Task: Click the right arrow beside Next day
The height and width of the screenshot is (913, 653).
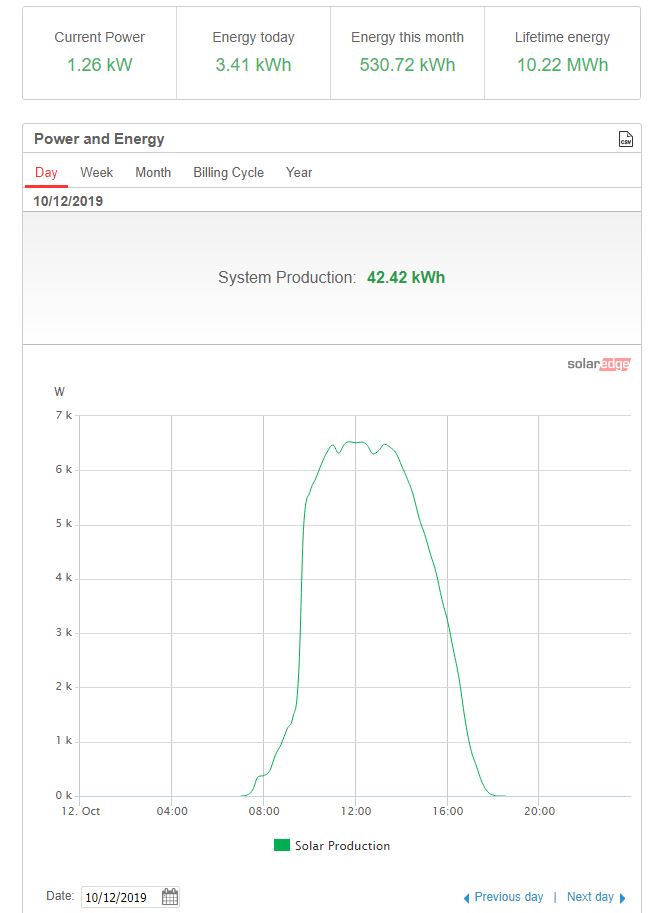Action: 623,898
